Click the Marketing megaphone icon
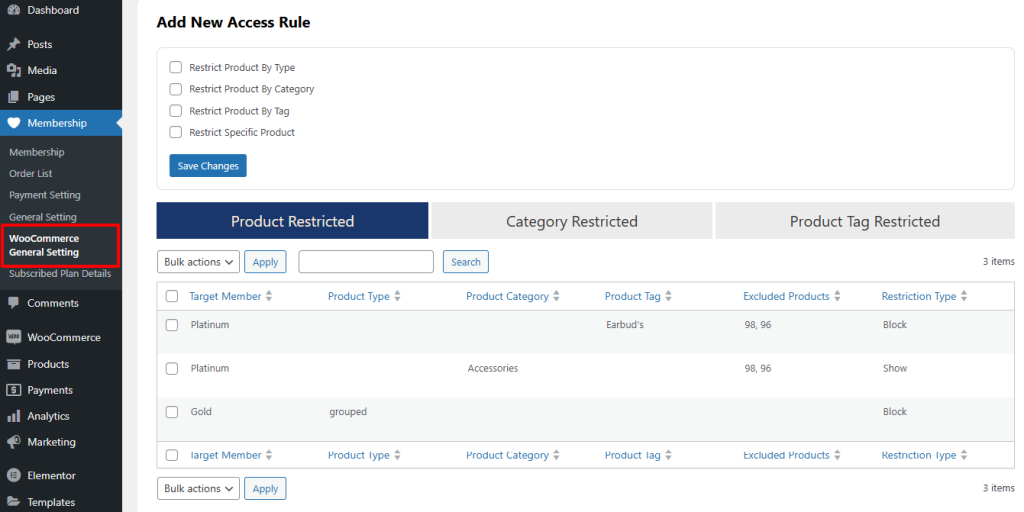The image size is (1024, 512). pyautogui.click(x=13, y=442)
